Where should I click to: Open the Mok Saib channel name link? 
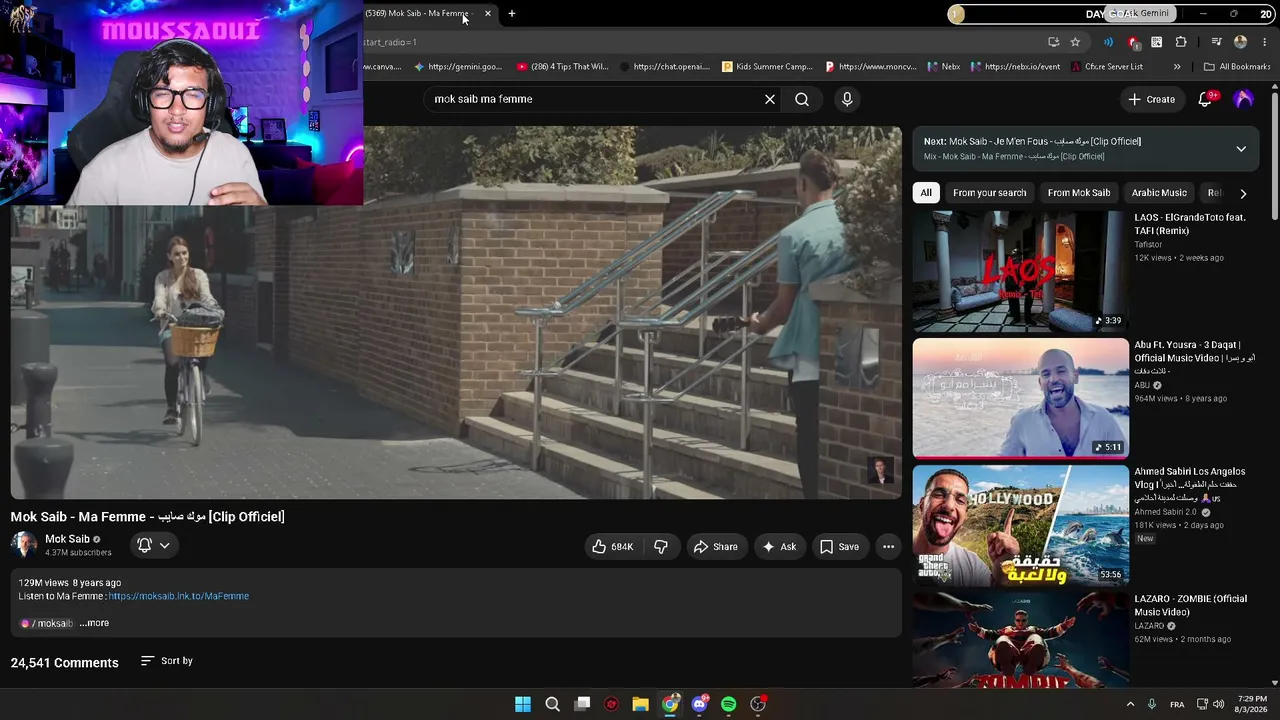coord(67,539)
